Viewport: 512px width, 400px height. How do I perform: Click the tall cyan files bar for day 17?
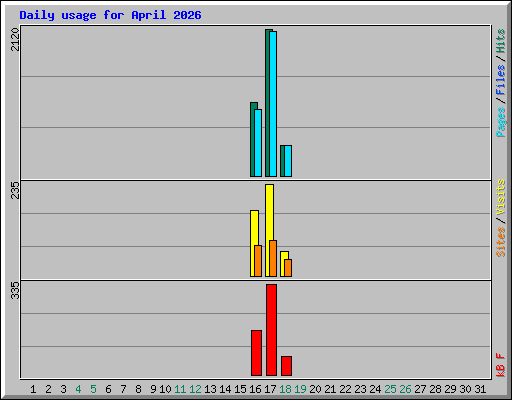tap(273, 104)
